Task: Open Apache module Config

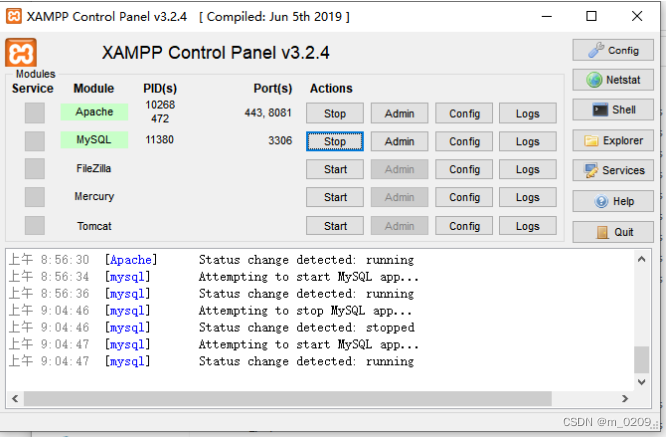Action: (464, 113)
